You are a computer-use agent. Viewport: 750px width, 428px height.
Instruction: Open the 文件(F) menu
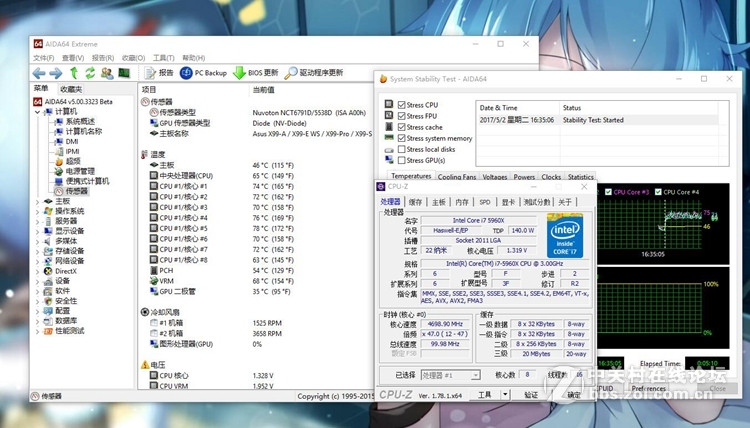(x=44, y=58)
